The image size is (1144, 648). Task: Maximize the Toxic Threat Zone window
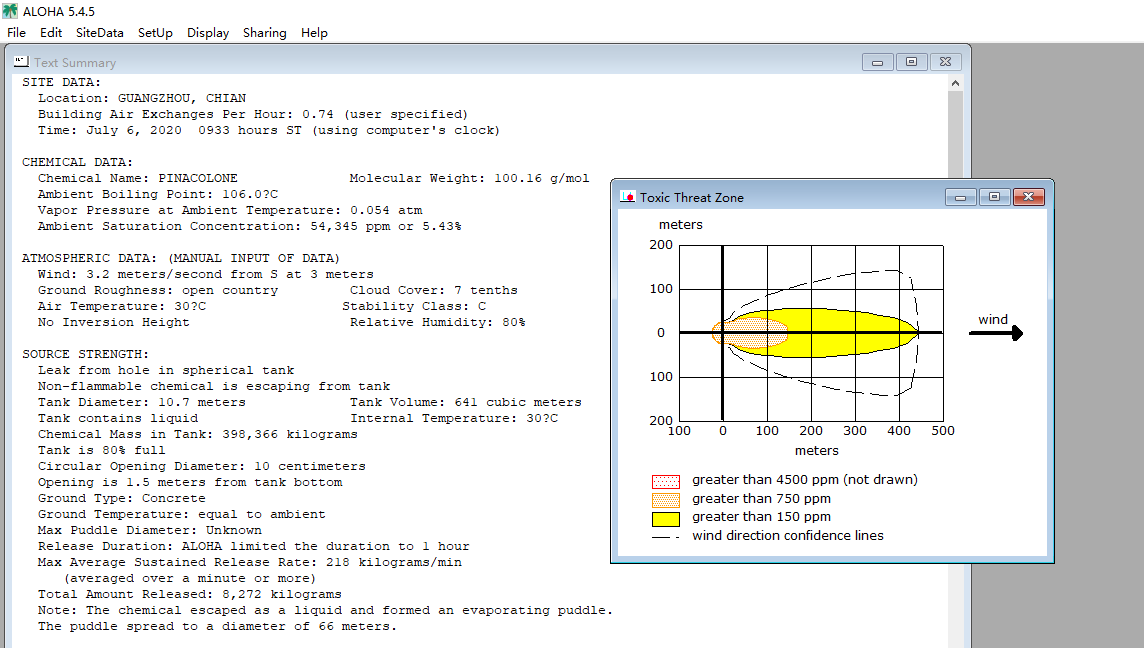coord(994,197)
